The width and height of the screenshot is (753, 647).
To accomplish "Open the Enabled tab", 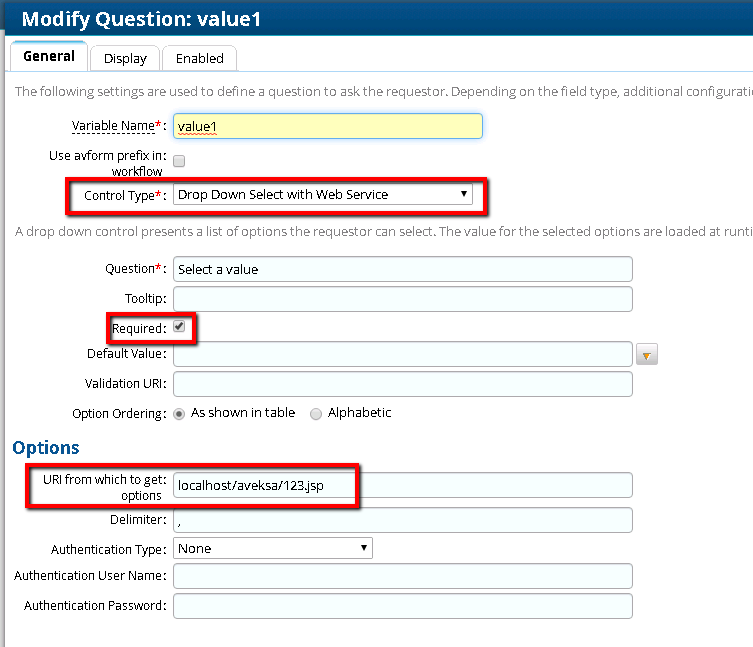I will point(199,58).
